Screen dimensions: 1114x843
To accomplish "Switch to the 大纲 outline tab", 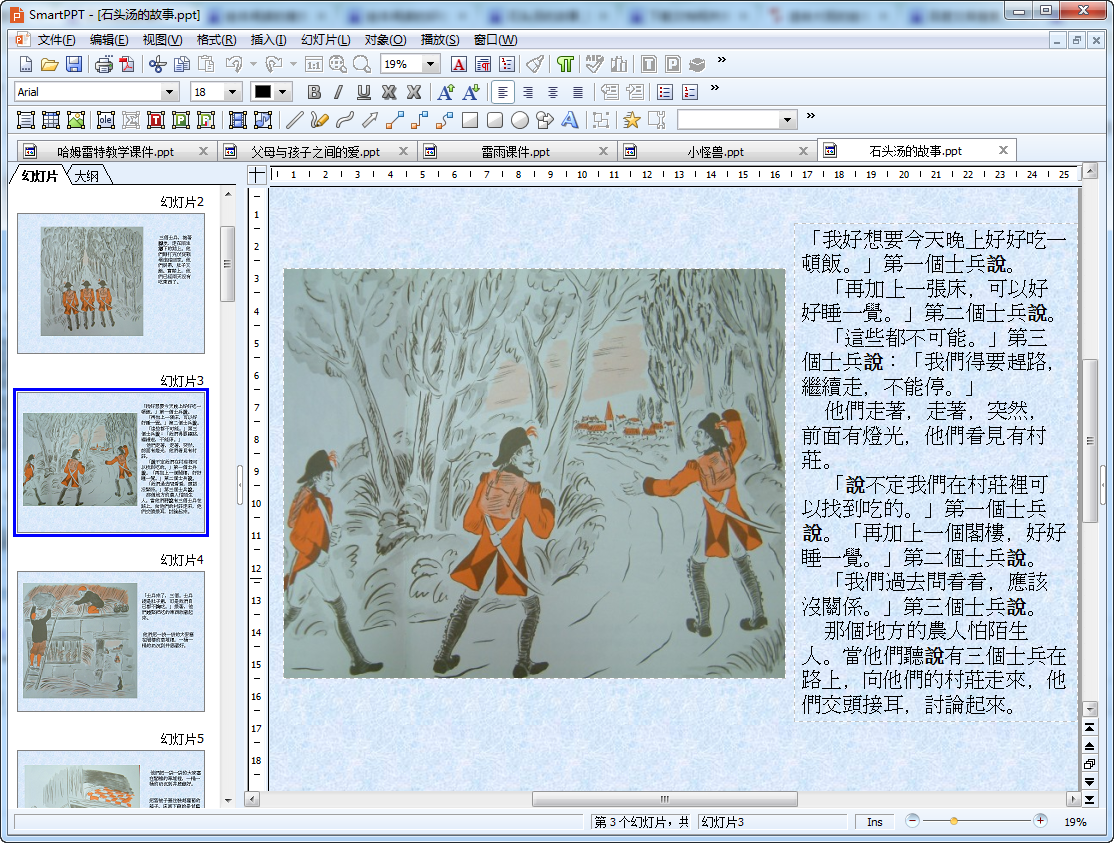I will (x=87, y=175).
